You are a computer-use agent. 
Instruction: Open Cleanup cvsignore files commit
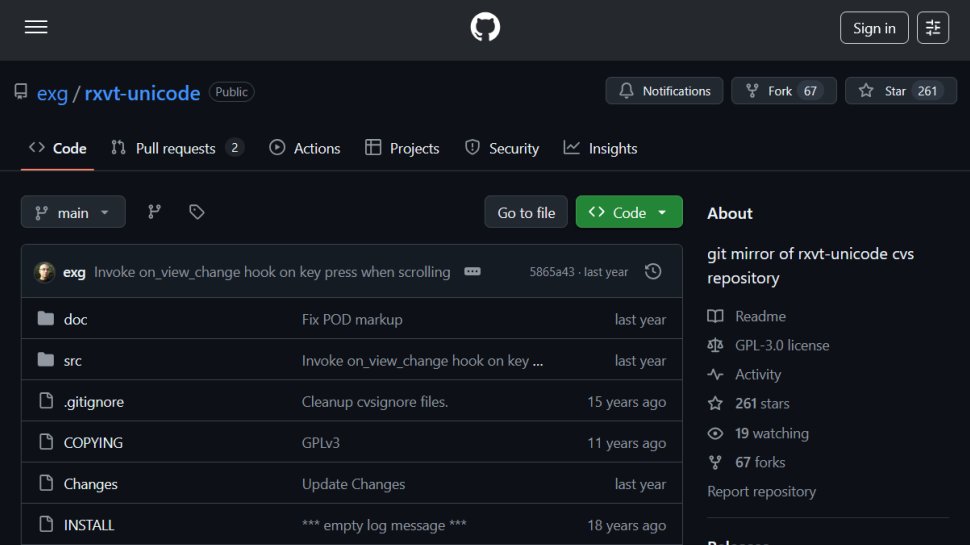tap(375, 401)
